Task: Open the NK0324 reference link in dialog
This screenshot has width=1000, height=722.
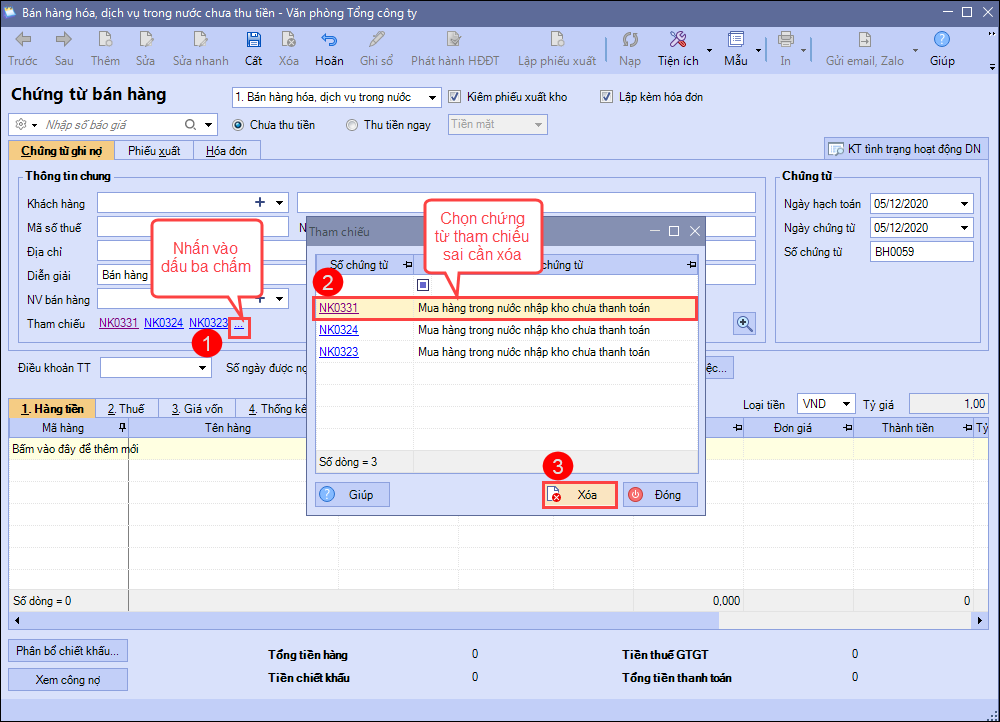Action: coord(338,330)
